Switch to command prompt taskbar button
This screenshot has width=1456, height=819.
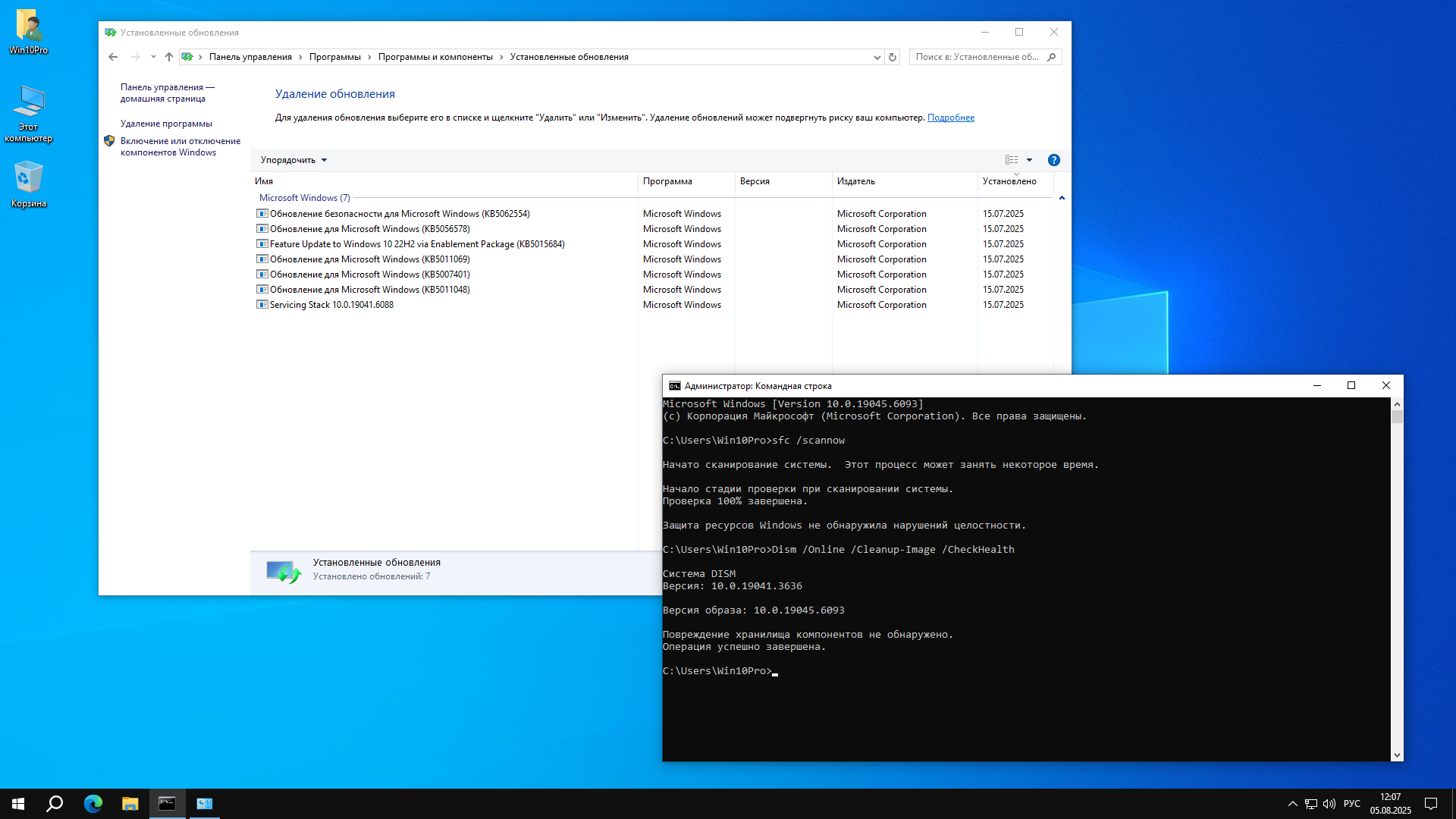167,804
